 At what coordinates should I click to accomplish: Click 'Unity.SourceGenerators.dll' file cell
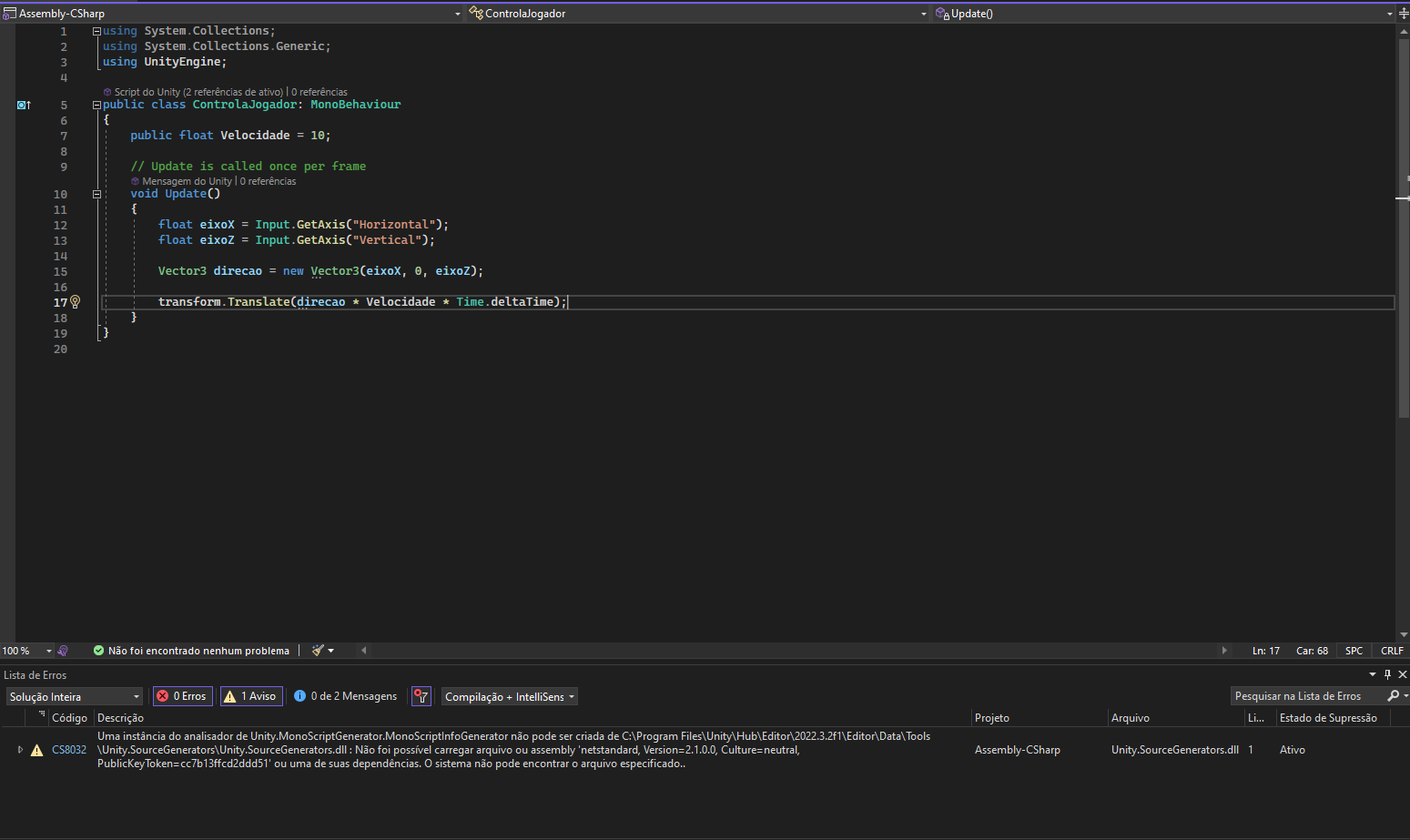tap(1174, 750)
